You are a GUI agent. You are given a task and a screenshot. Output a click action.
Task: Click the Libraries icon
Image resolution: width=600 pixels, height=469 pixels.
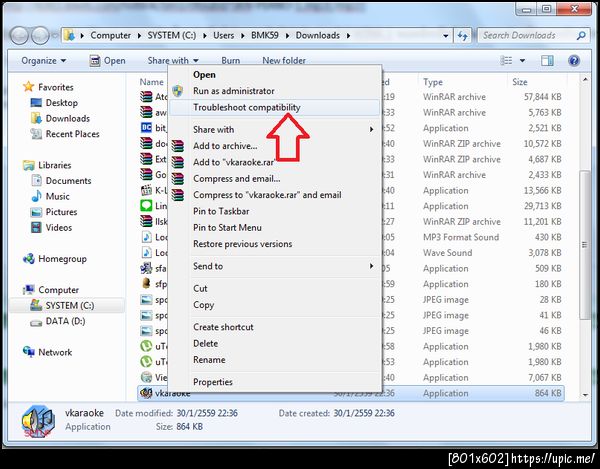pos(28,165)
